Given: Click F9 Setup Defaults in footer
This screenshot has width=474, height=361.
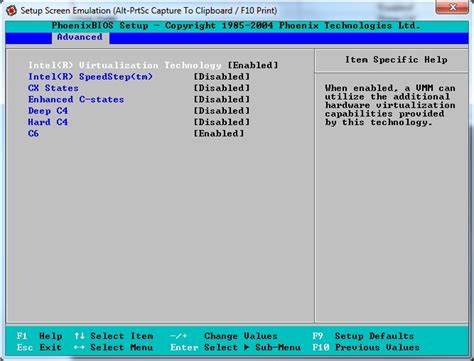Looking at the screenshot, I should coord(363,336).
